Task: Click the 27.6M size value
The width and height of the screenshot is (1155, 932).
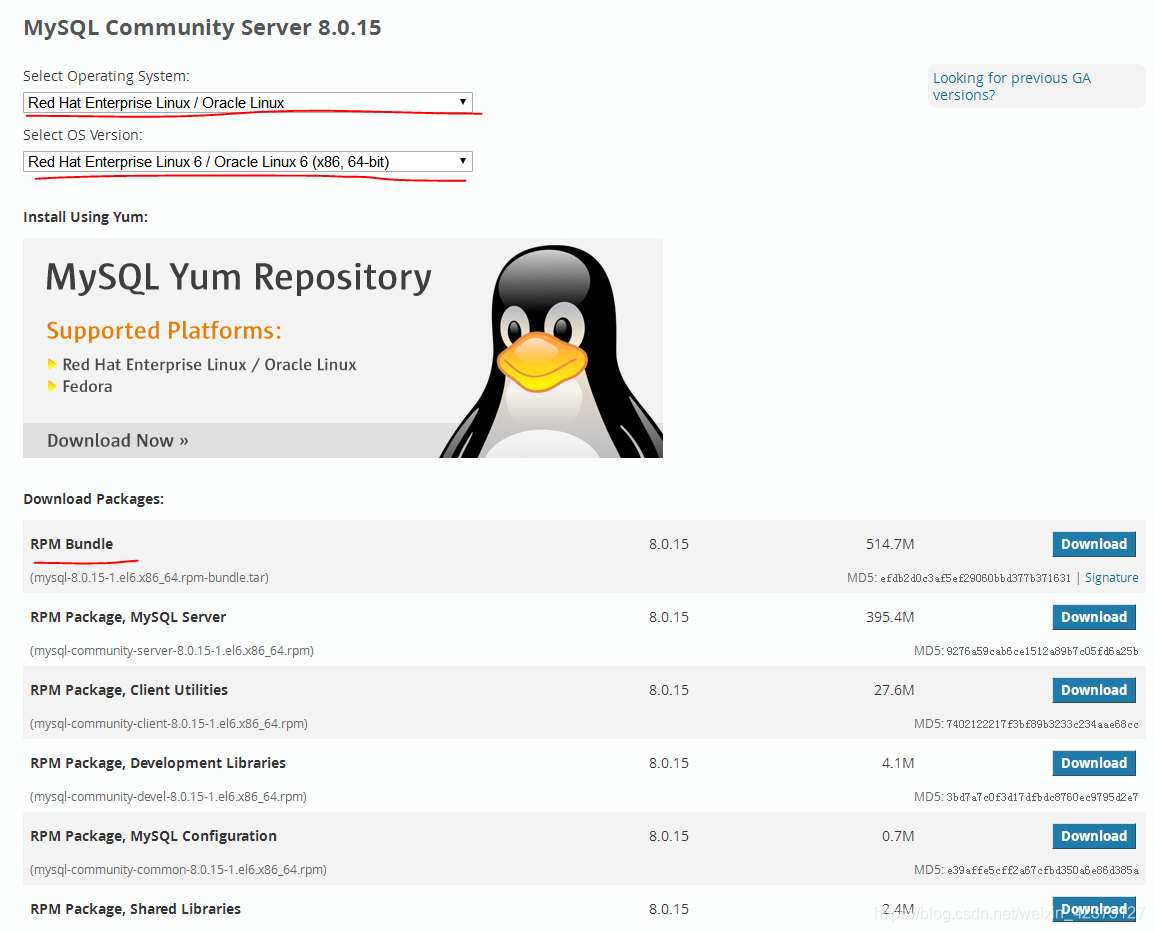Action: (x=894, y=690)
